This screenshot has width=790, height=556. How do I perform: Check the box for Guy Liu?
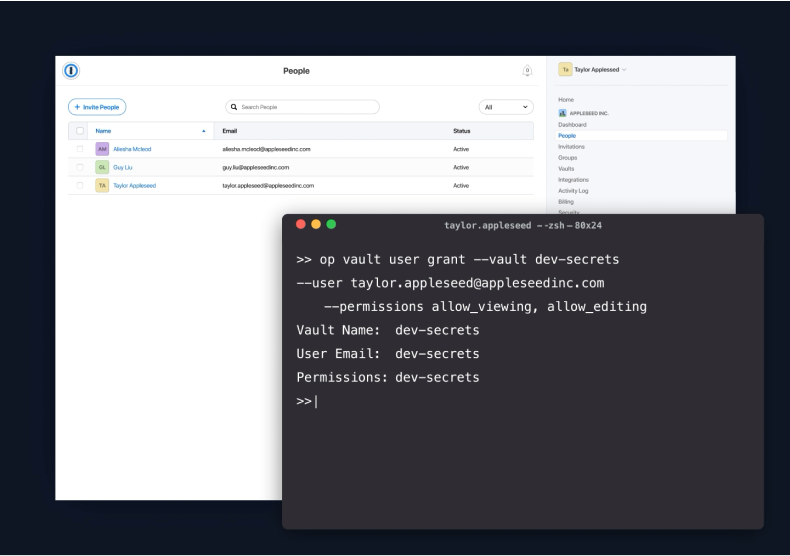[80, 167]
